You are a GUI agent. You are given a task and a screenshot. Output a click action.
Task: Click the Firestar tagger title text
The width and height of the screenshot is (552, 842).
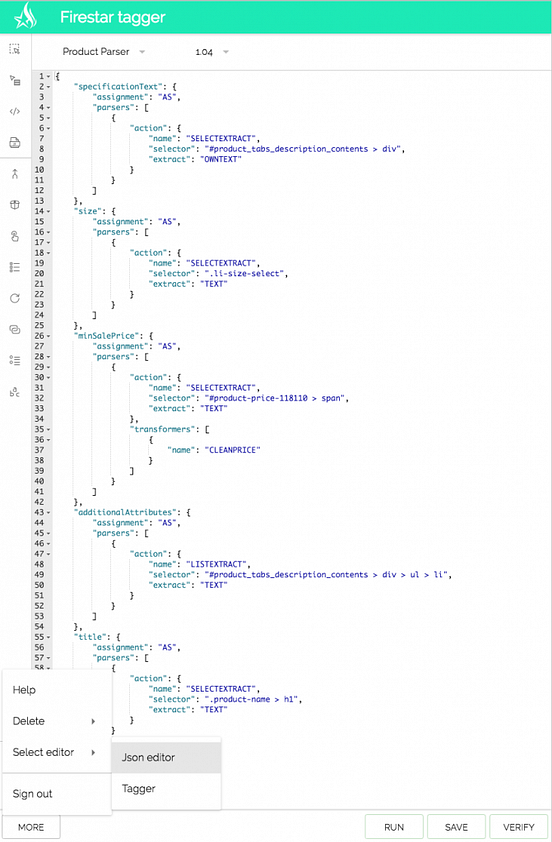(113, 17)
